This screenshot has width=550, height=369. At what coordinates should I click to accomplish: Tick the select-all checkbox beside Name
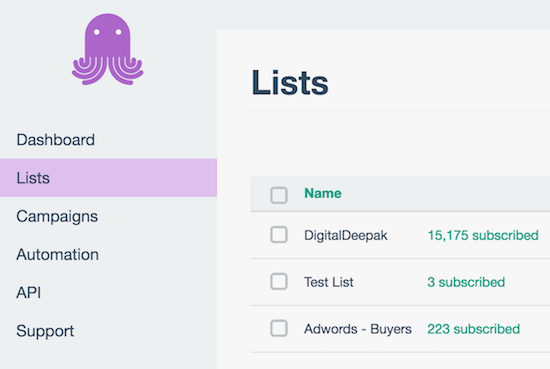[279, 195]
